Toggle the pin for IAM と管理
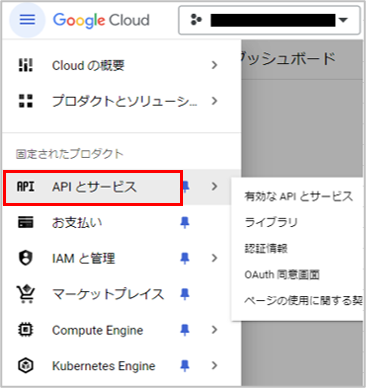The width and height of the screenshot is (366, 388). pos(185,258)
